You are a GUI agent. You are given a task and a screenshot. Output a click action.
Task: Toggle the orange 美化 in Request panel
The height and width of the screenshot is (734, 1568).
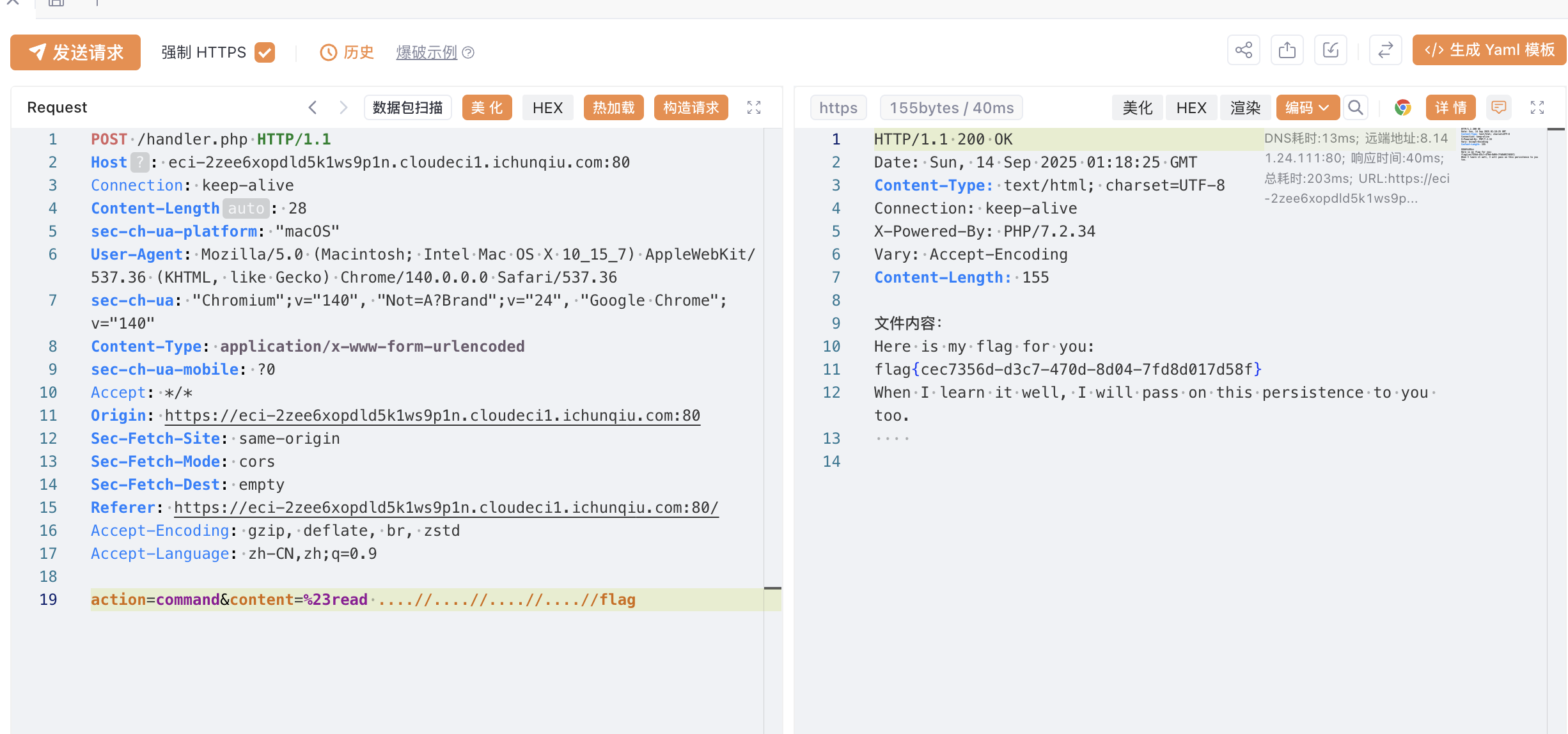[487, 107]
